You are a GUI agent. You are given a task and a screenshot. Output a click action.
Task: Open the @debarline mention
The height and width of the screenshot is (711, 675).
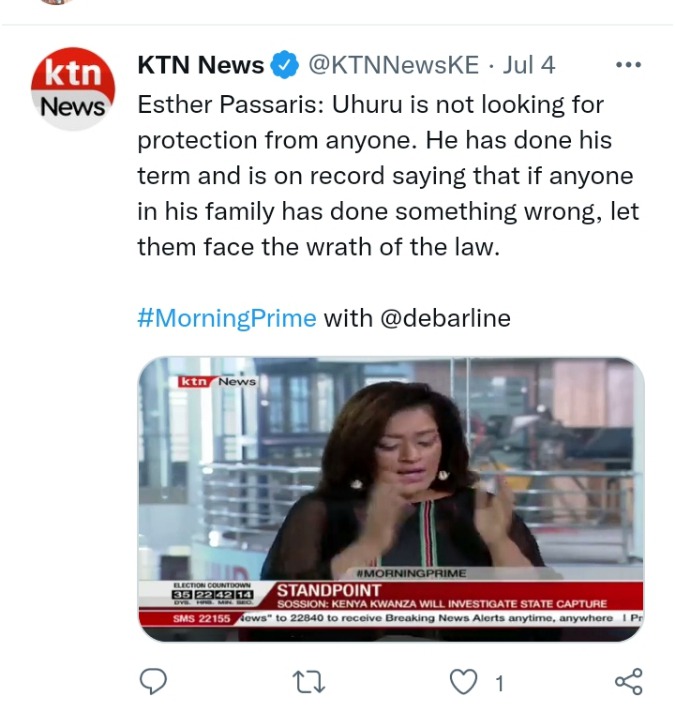pos(445,318)
